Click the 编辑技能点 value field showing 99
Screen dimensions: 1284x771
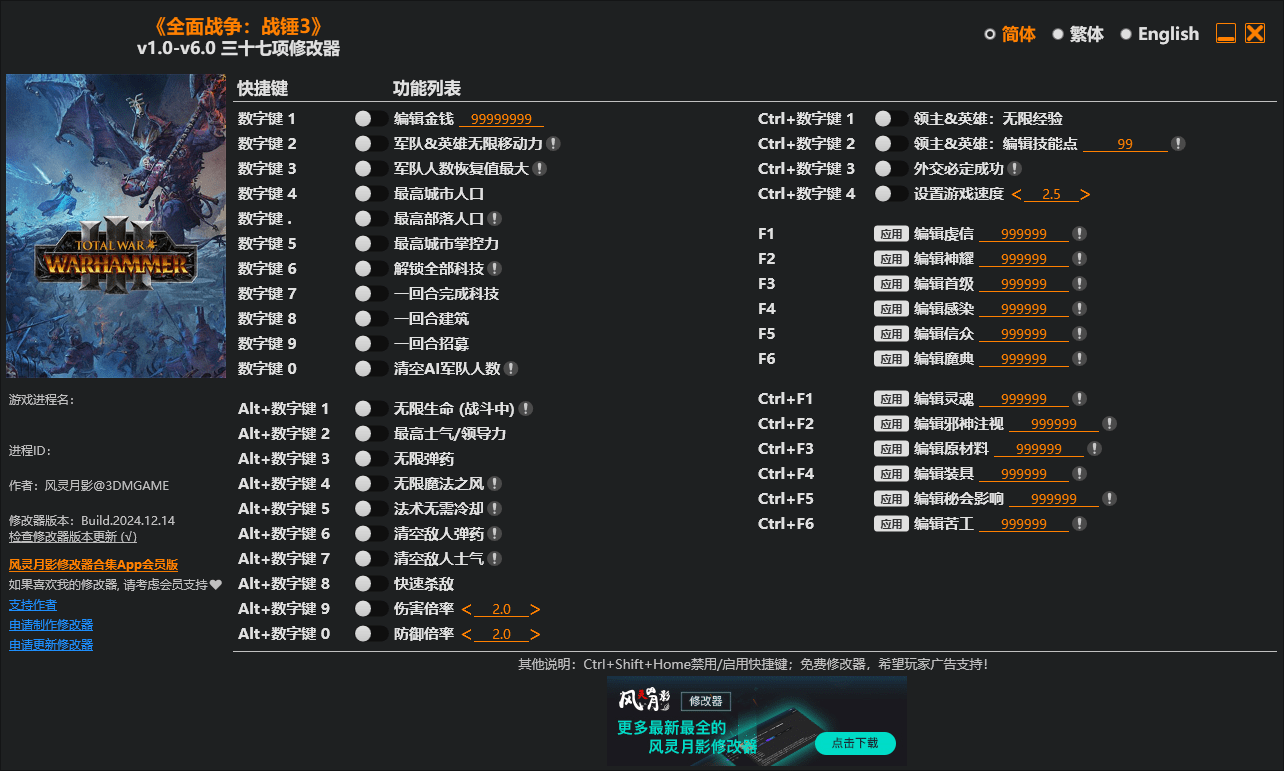[x=1125, y=144]
